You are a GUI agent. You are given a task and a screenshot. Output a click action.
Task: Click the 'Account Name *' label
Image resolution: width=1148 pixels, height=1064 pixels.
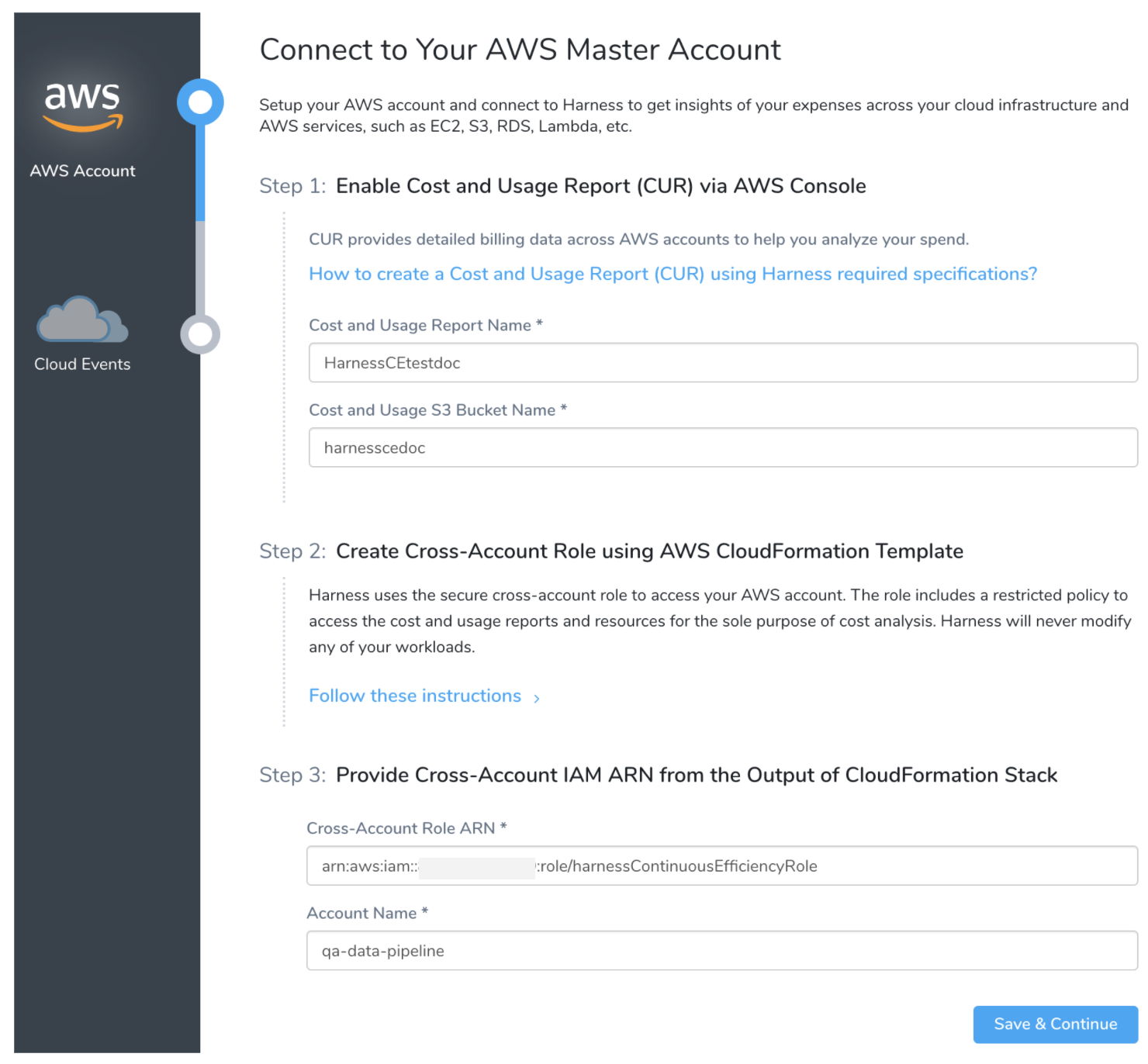[367, 914]
